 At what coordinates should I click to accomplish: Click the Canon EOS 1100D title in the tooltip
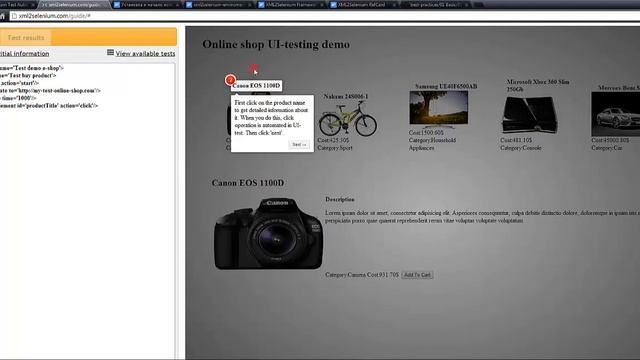point(256,85)
